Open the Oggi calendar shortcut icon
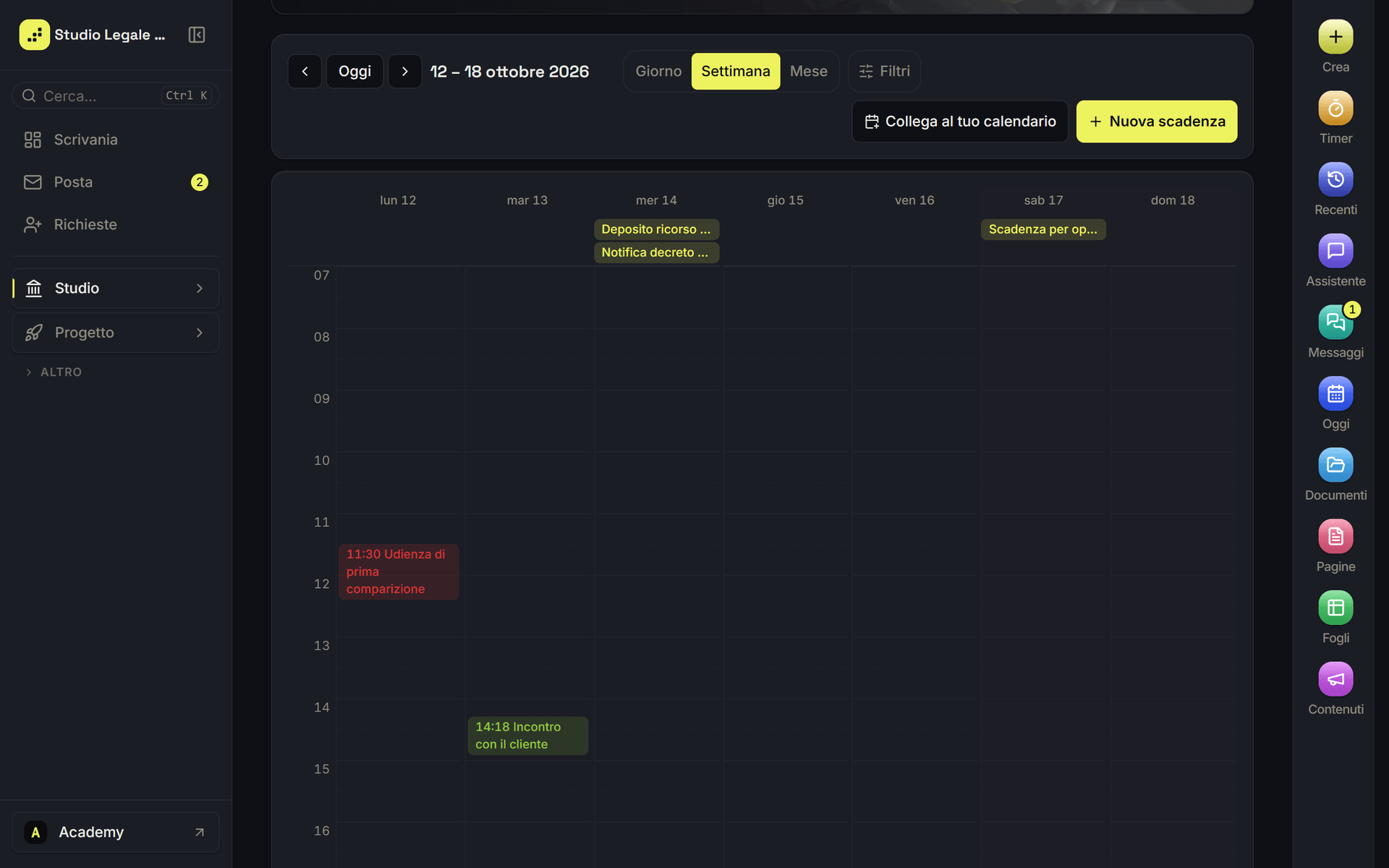 point(1335,393)
